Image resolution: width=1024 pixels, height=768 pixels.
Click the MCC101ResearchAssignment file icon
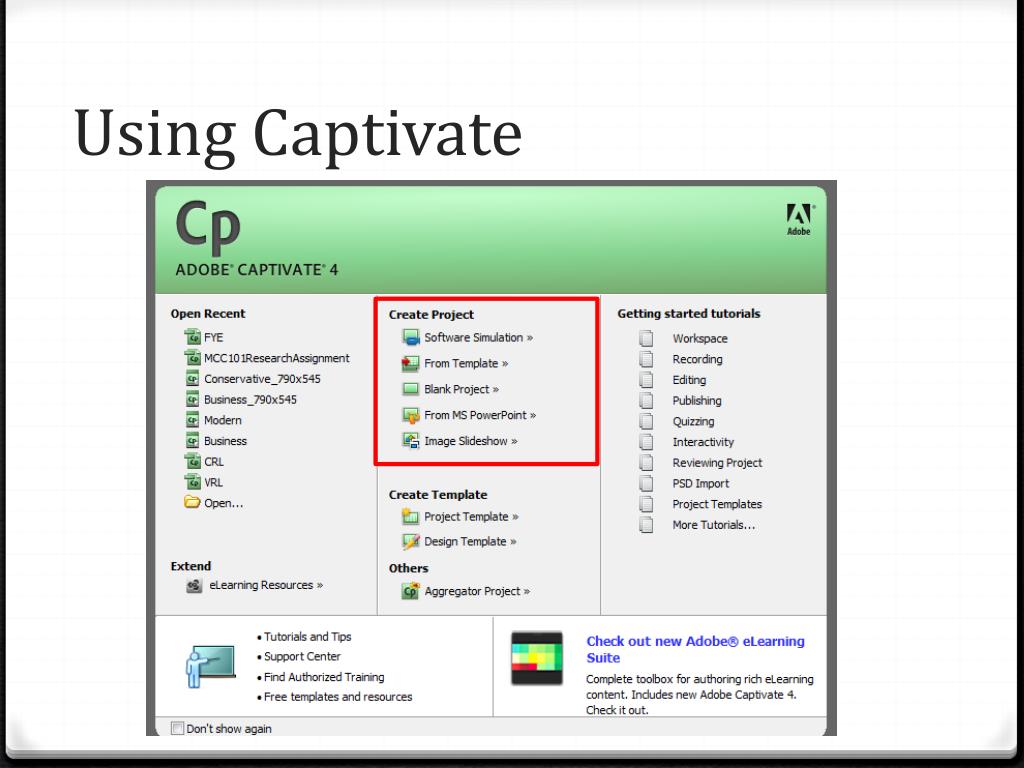click(193, 358)
